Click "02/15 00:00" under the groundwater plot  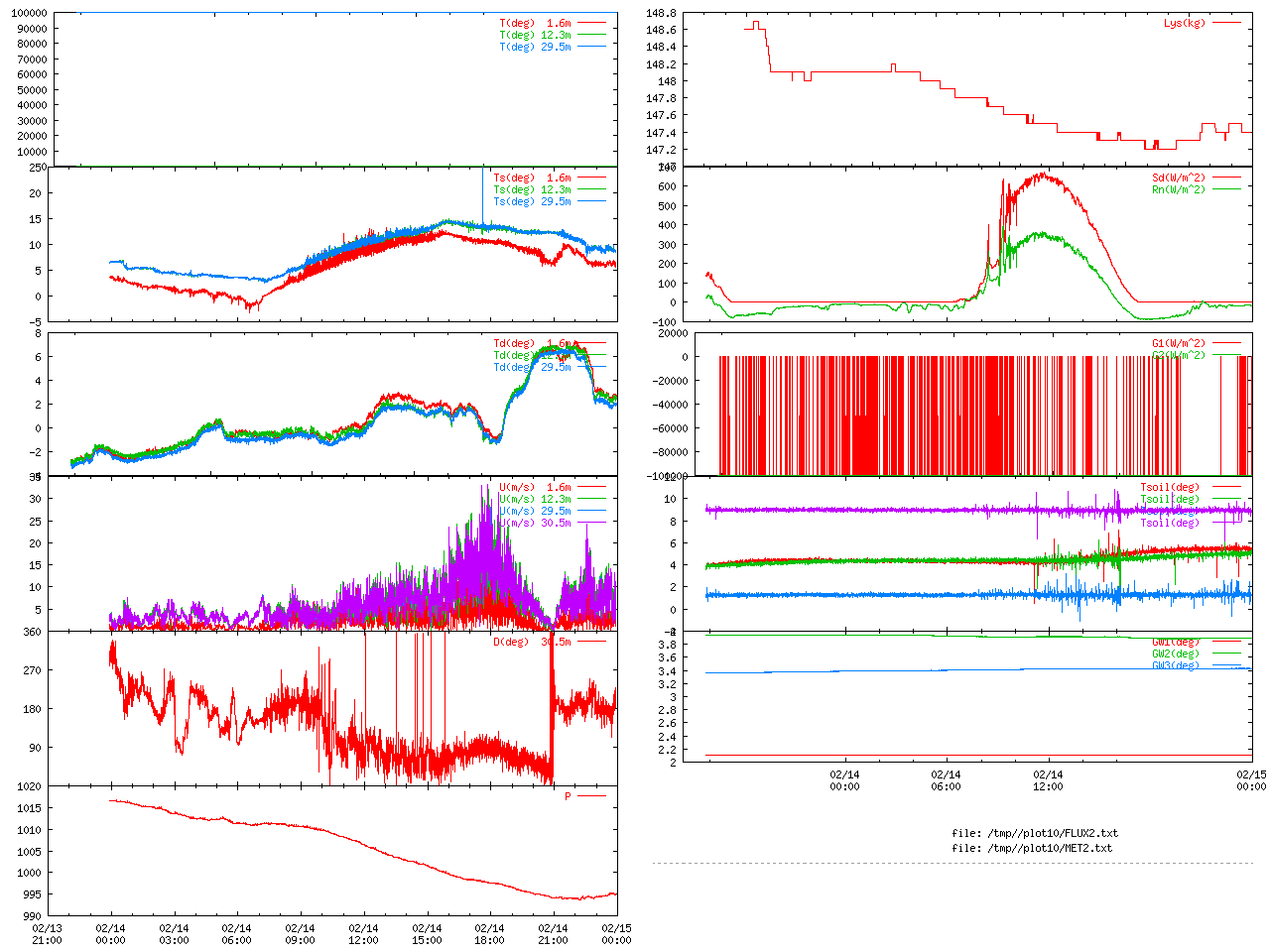tap(1251, 780)
